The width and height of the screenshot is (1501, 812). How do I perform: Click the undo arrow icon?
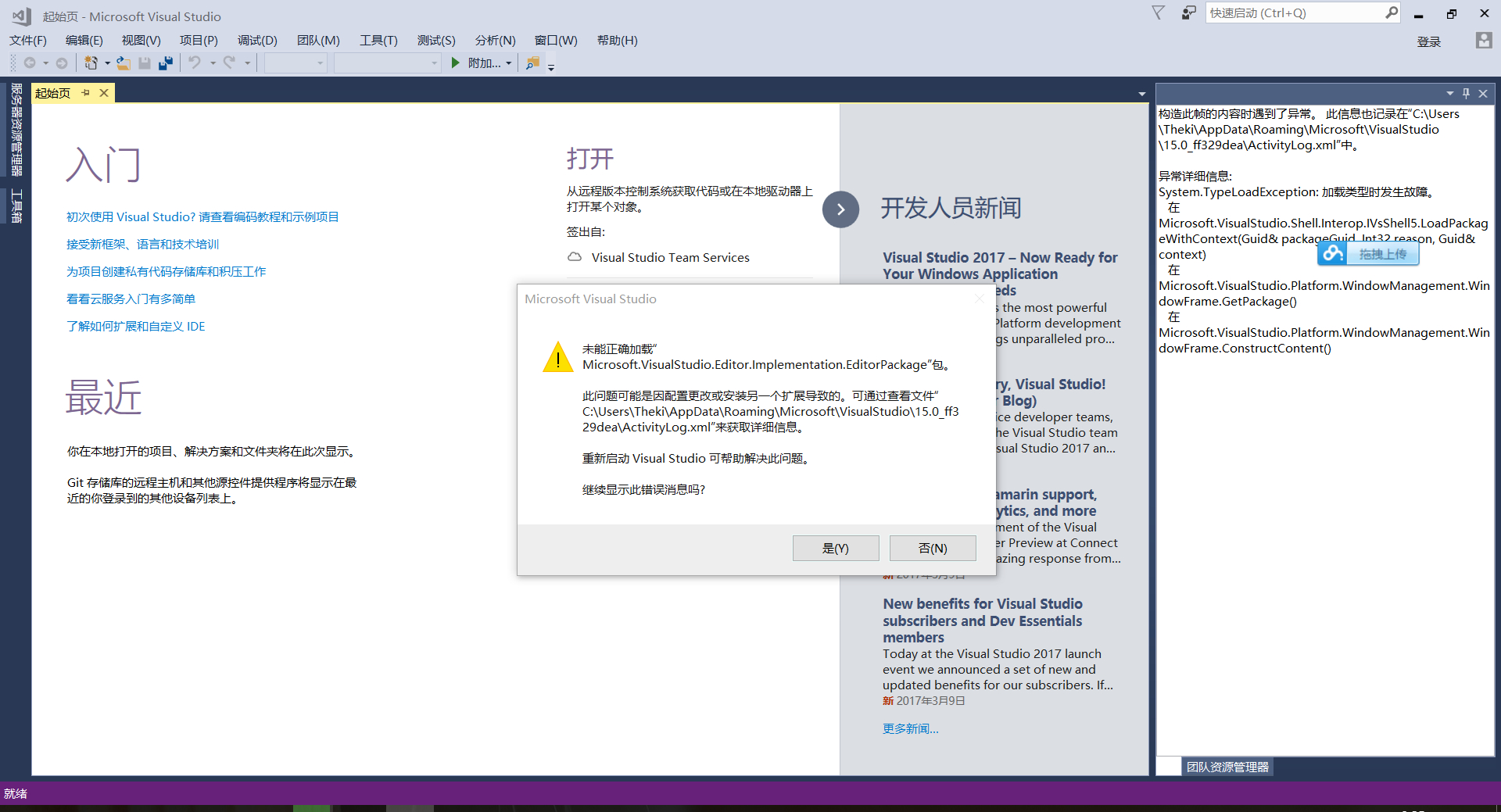click(x=195, y=63)
